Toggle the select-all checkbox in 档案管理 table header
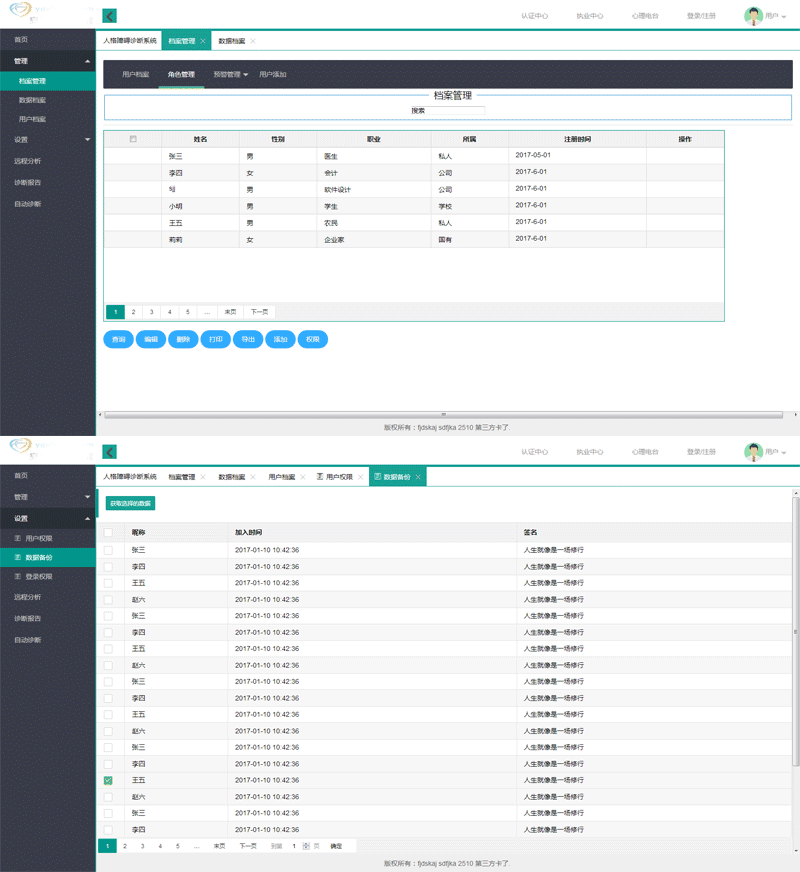 point(133,139)
